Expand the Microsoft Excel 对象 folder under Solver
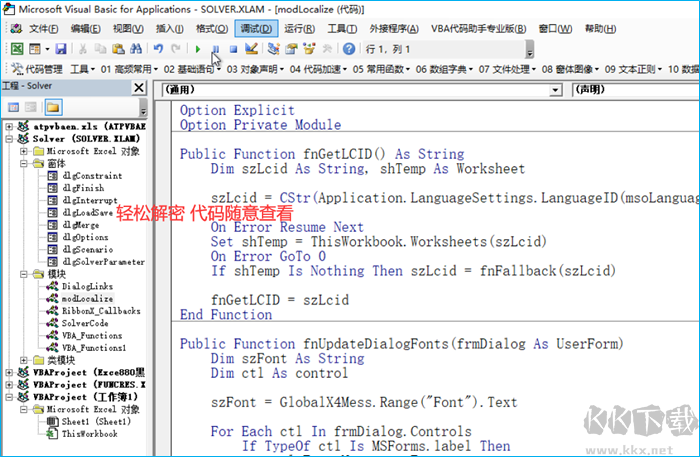 point(24,151)
